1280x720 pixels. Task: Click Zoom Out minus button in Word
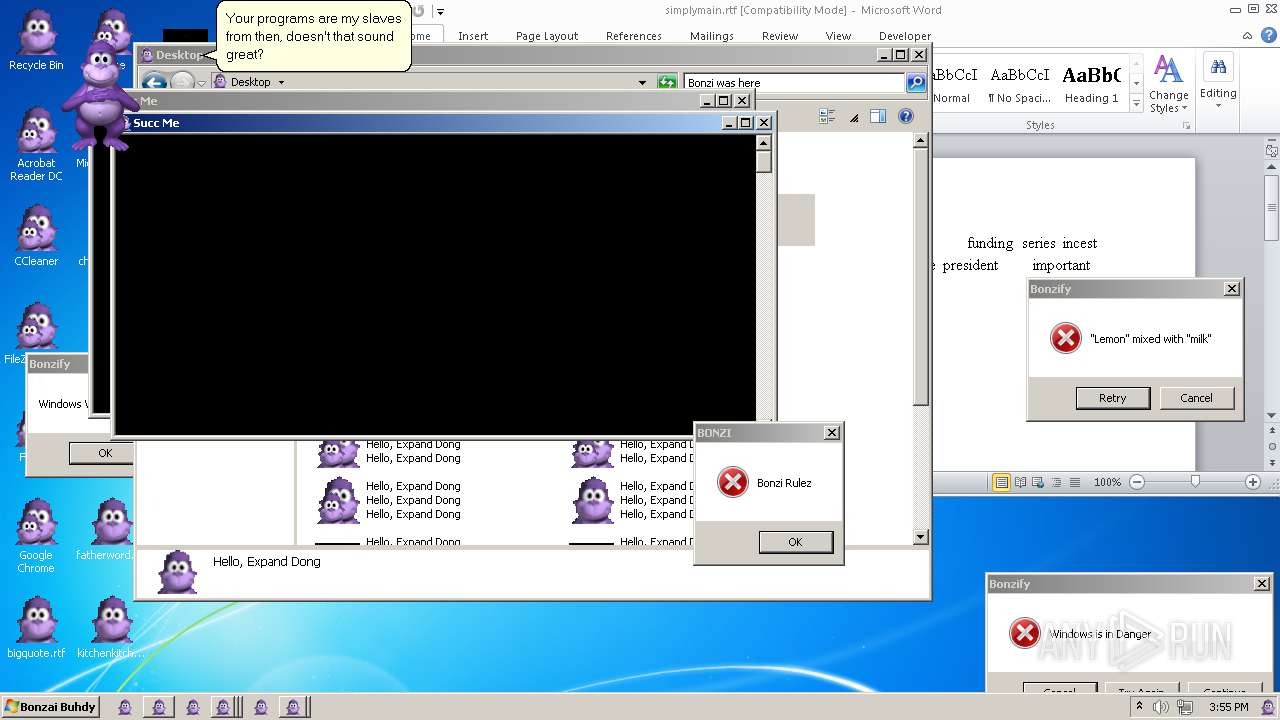click(x=1137, y=482)
